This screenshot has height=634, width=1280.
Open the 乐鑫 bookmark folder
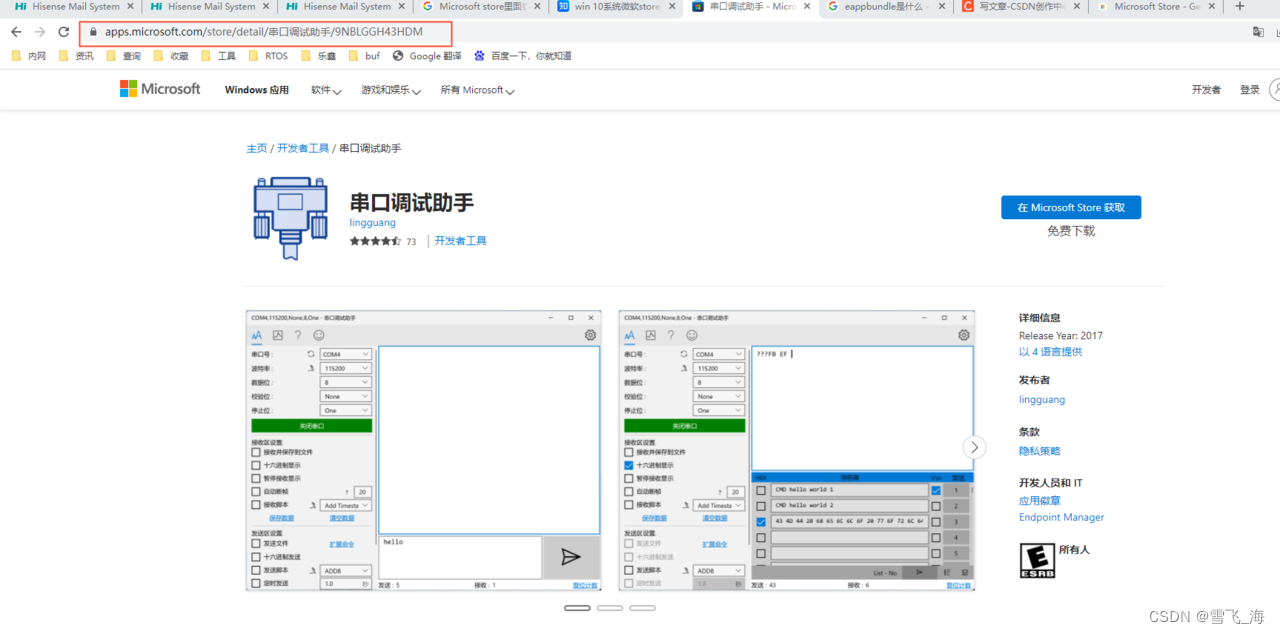pos(318,56)
